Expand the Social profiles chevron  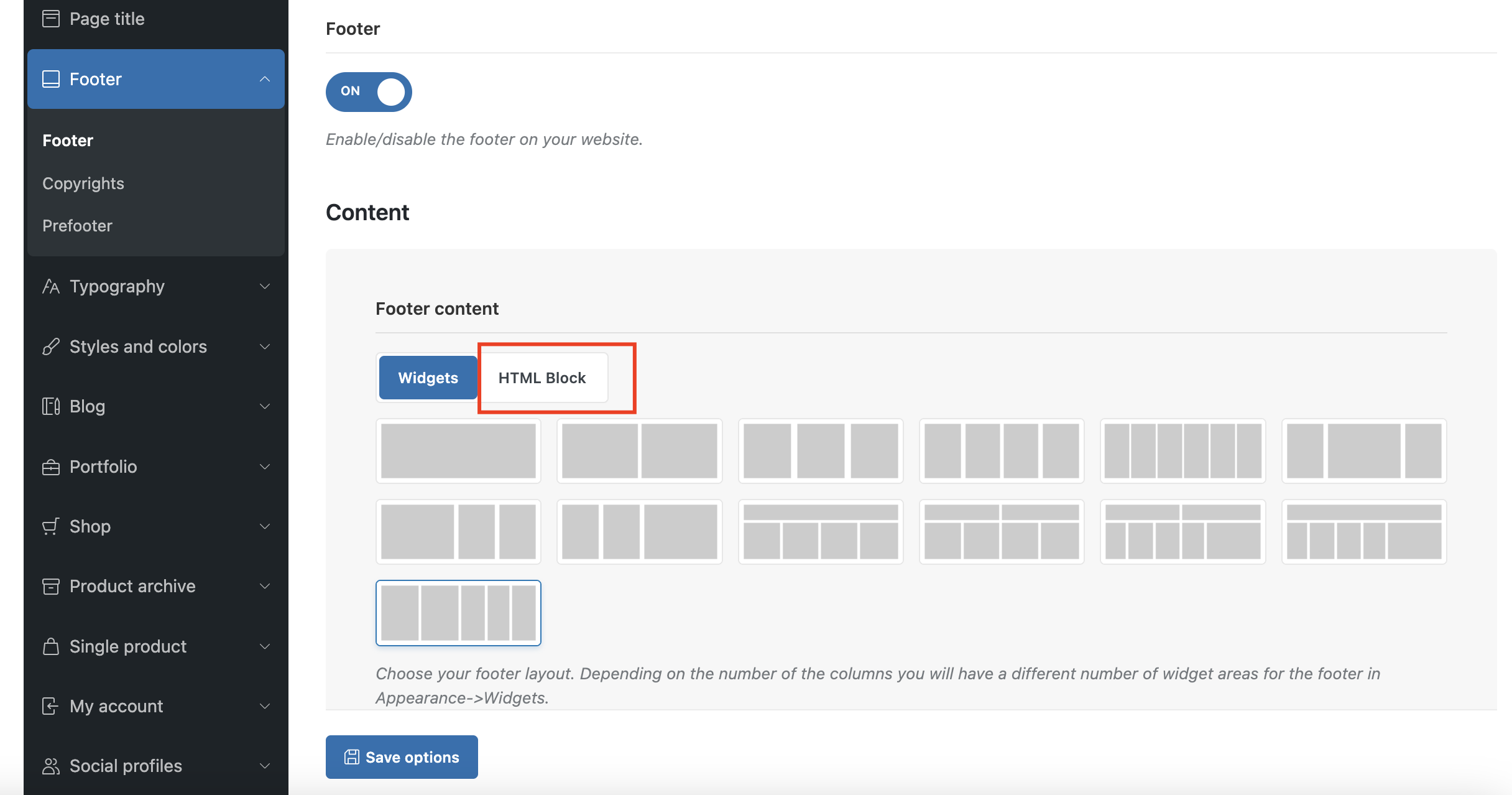[x=265, y=766]
